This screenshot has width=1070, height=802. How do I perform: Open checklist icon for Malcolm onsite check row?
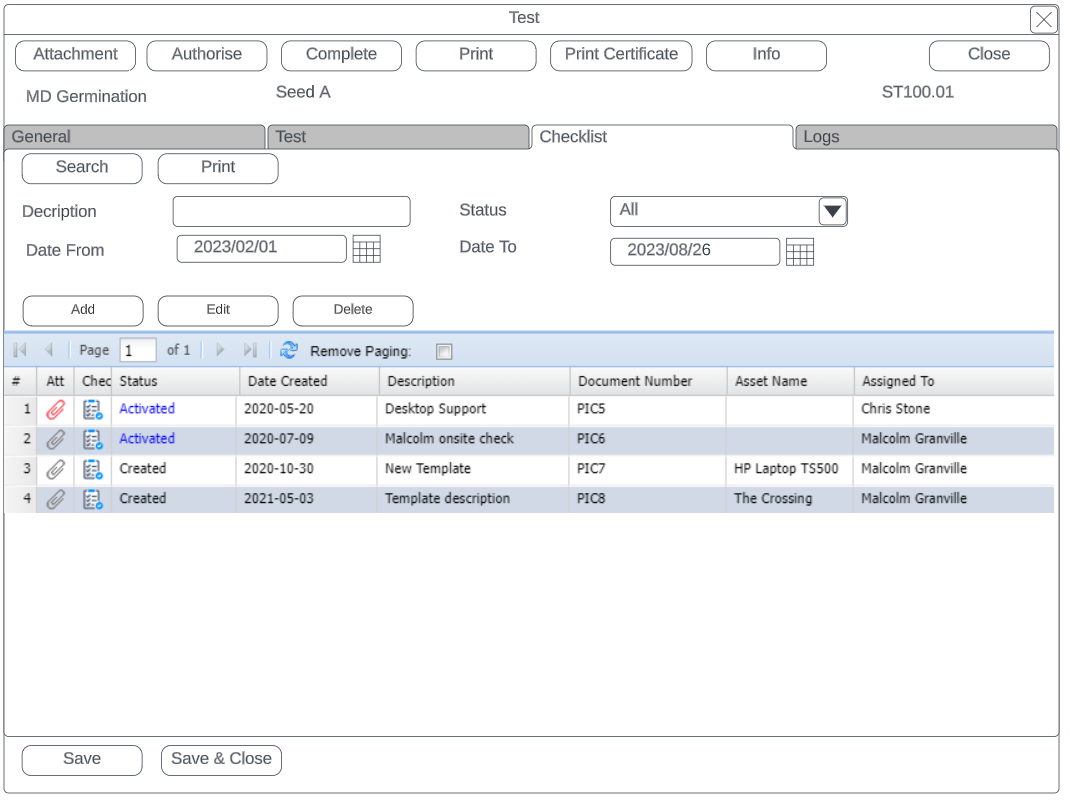click(93, 439)
